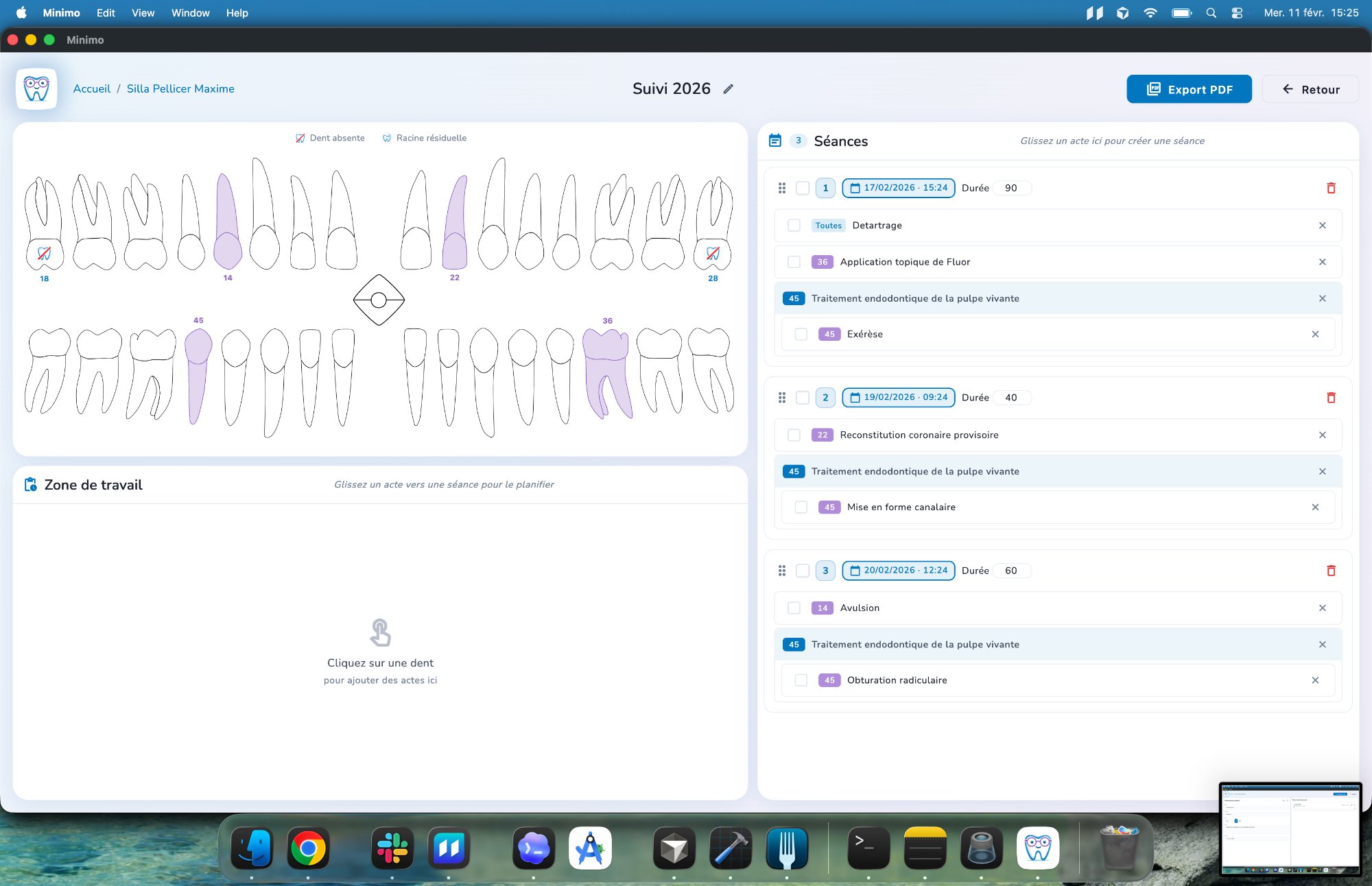The width and height of the screenshot is (1372, 886).
Task: Click the Export PDF button
Action: point(1189,89)
